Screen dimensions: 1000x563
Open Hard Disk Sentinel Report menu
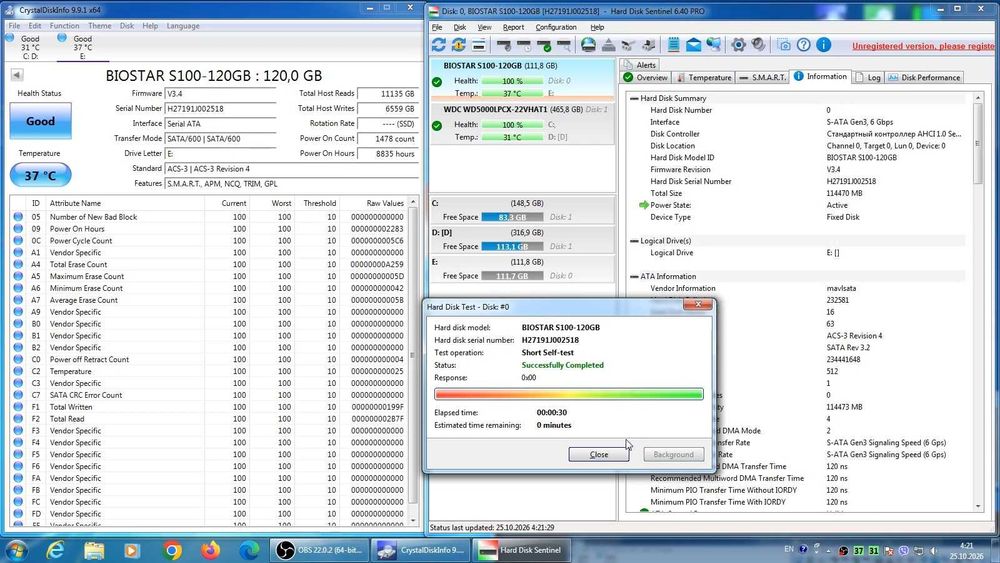pyautogui.click(x=513, y=27)
